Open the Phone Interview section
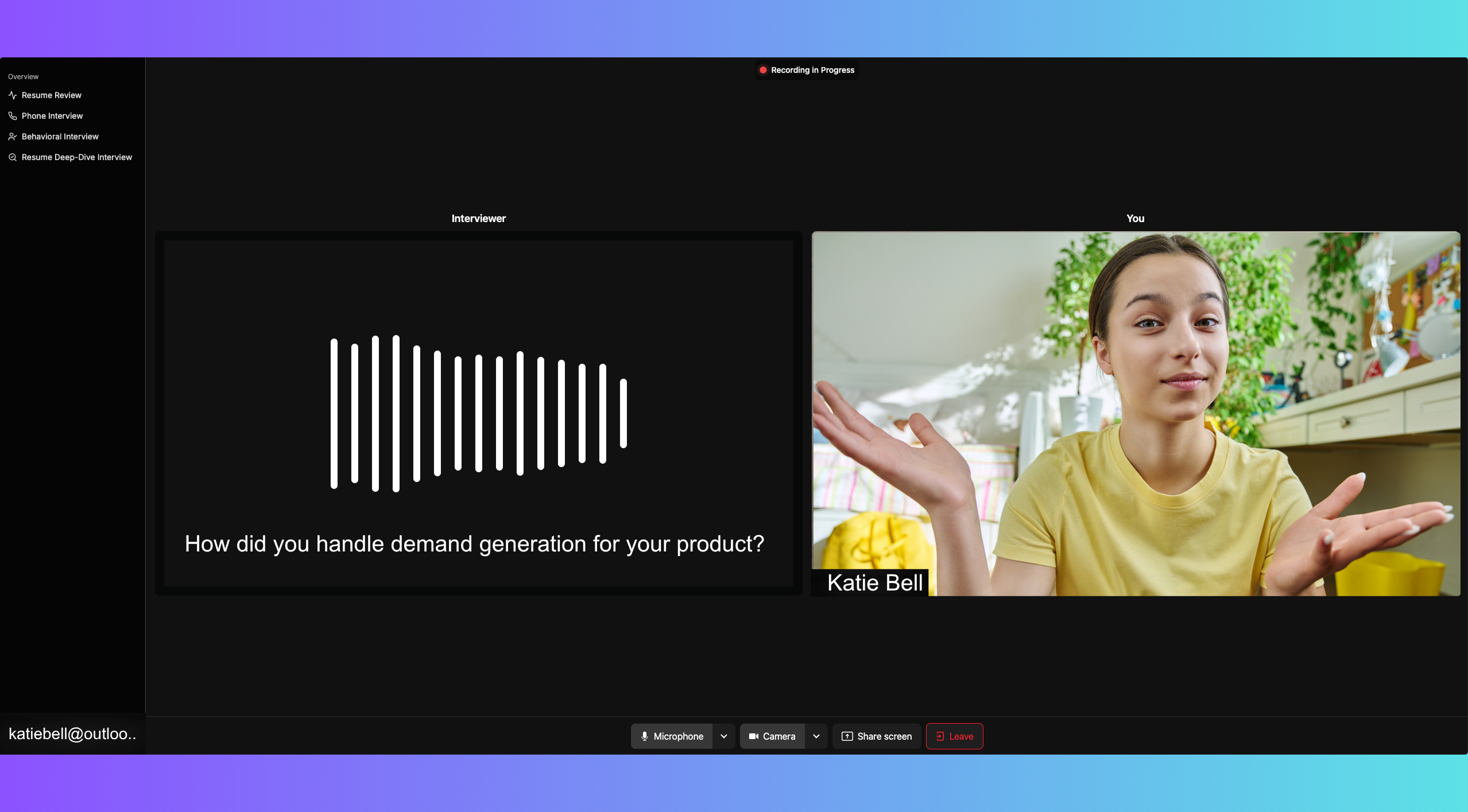1468x812 pixels. (52, 116)
